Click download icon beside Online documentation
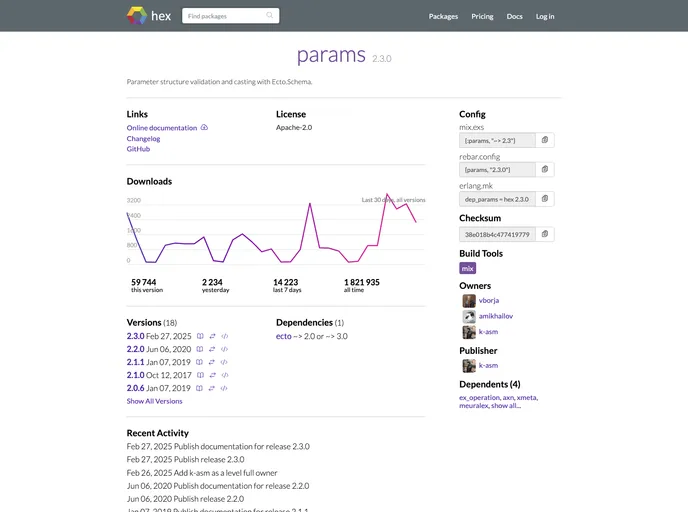The height and width of the screenshot is (512, 688). click(204, 127)
